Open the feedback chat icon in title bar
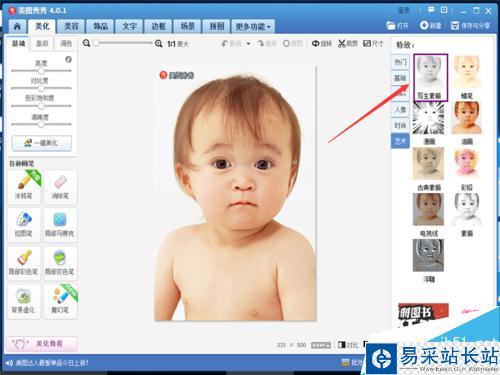 tap(431, 10)
